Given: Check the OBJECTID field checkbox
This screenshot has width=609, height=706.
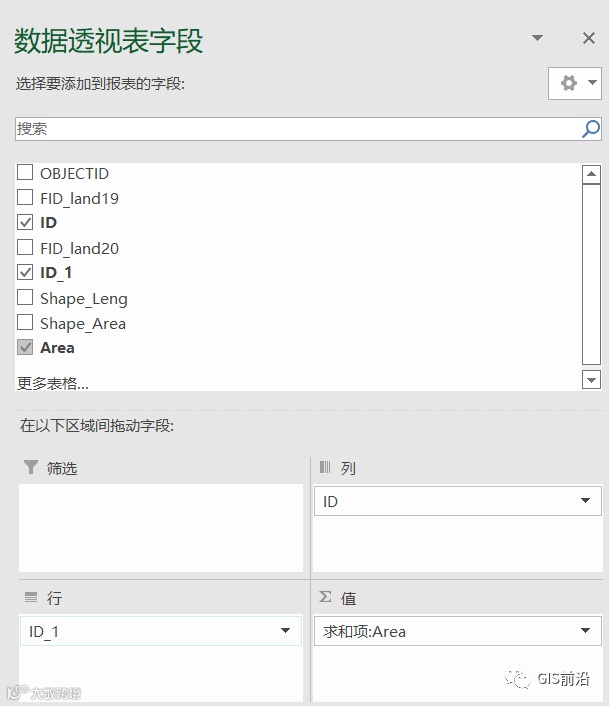Looking at the screenshot, I should coord(25,173).
